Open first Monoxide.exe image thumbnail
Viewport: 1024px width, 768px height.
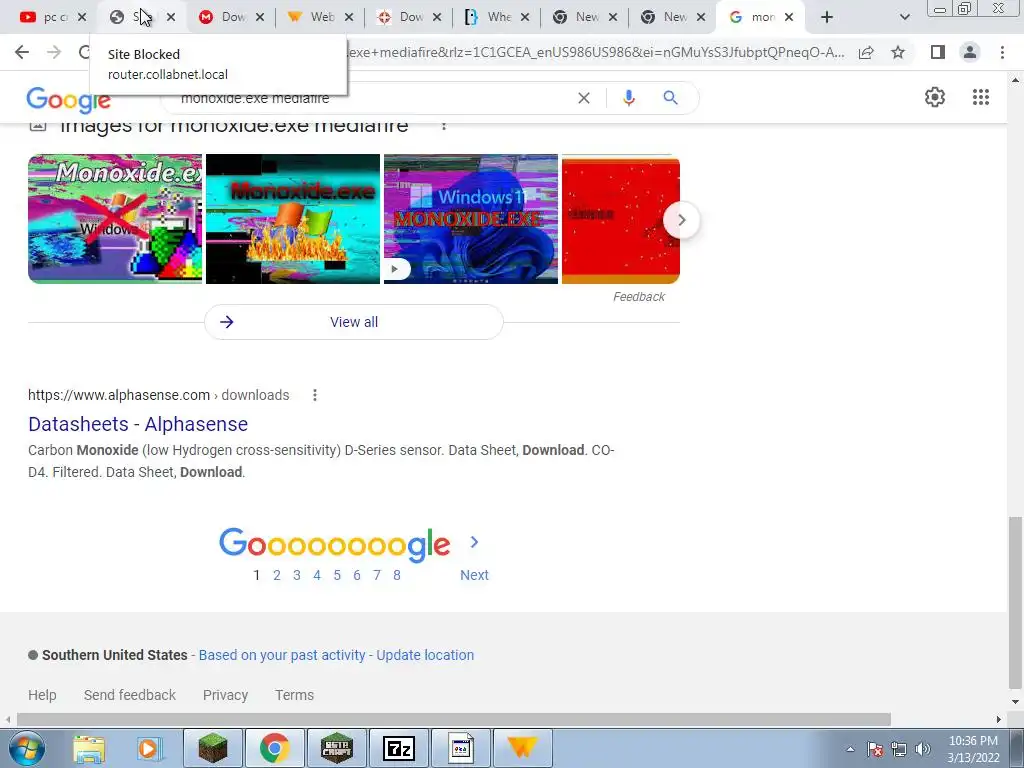pos(115,219)
